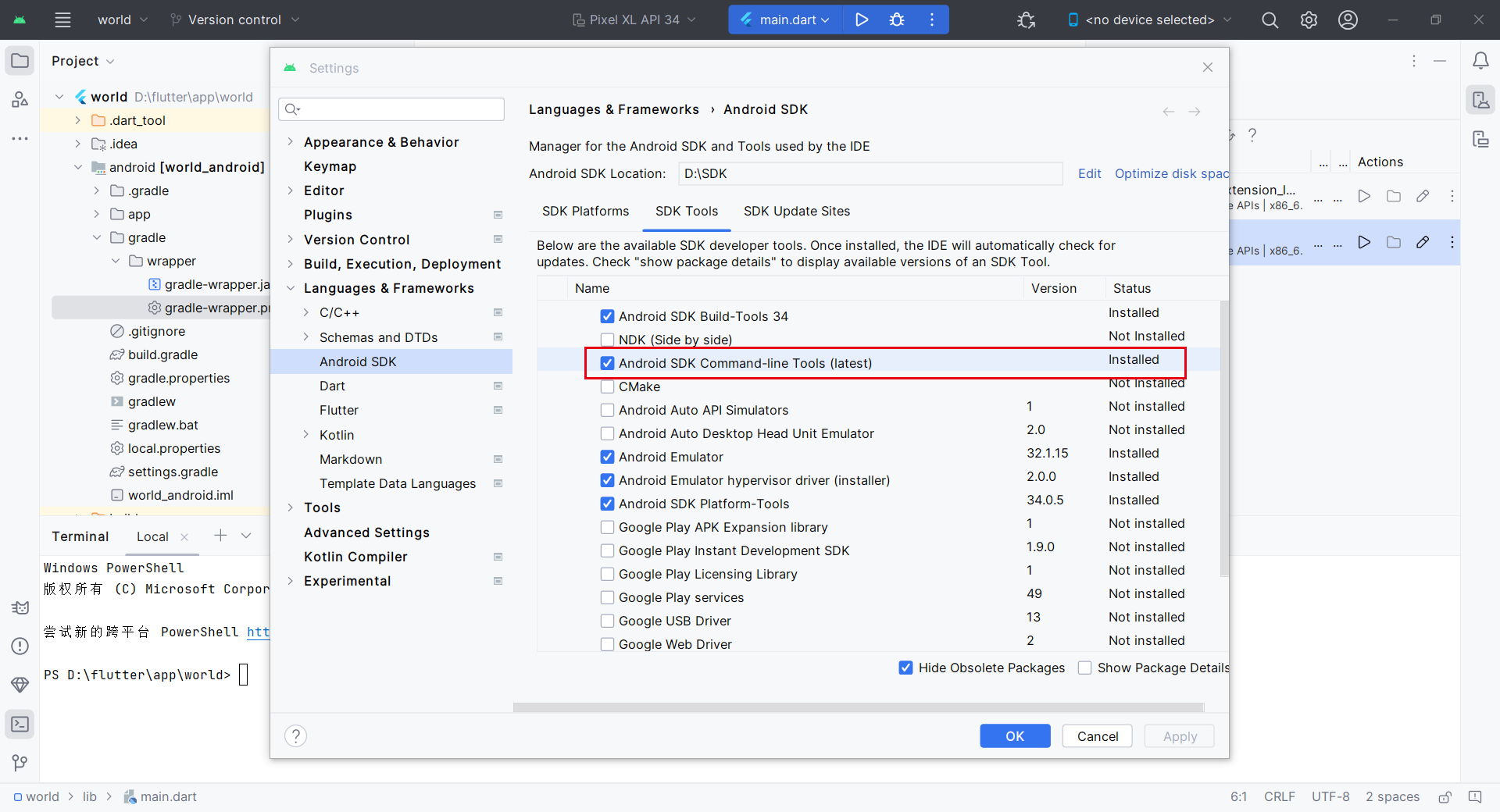Open the Terminal tool window icon
The image size is (1500, 812).
tap(20, 724)
